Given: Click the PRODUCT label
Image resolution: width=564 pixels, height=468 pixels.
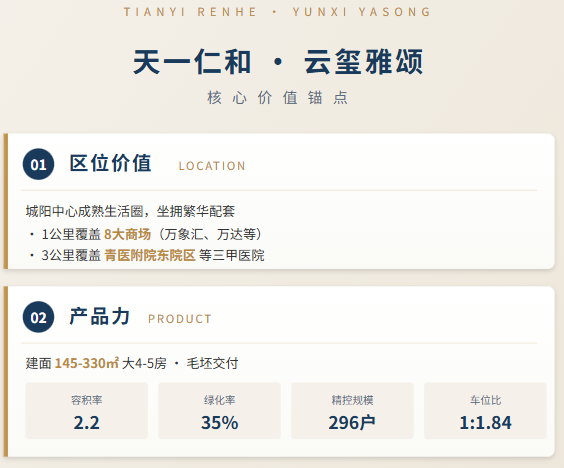Looking at the screenshot, I should click(180, 319).
